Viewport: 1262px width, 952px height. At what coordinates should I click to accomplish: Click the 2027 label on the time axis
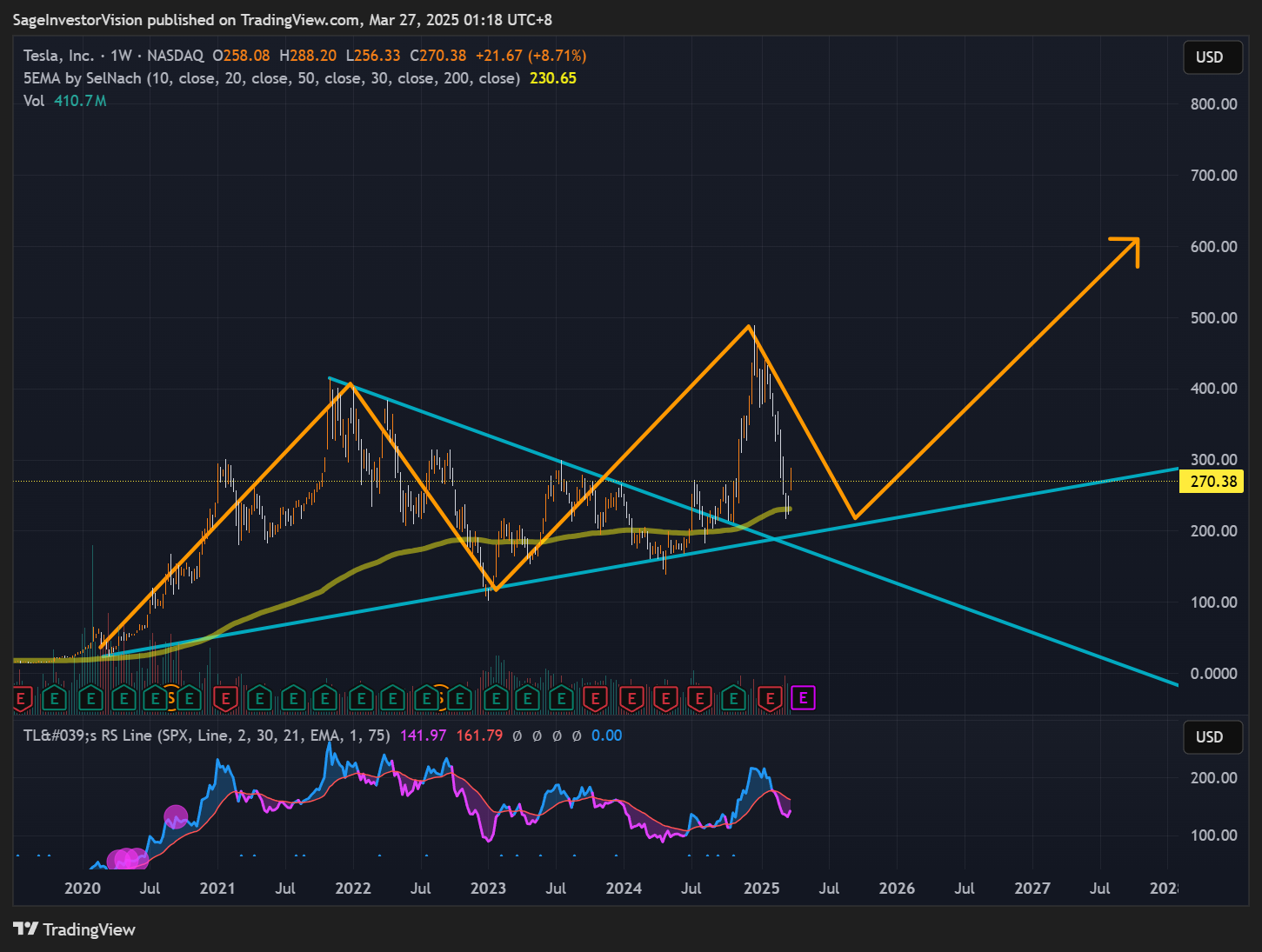[1032, 889]
